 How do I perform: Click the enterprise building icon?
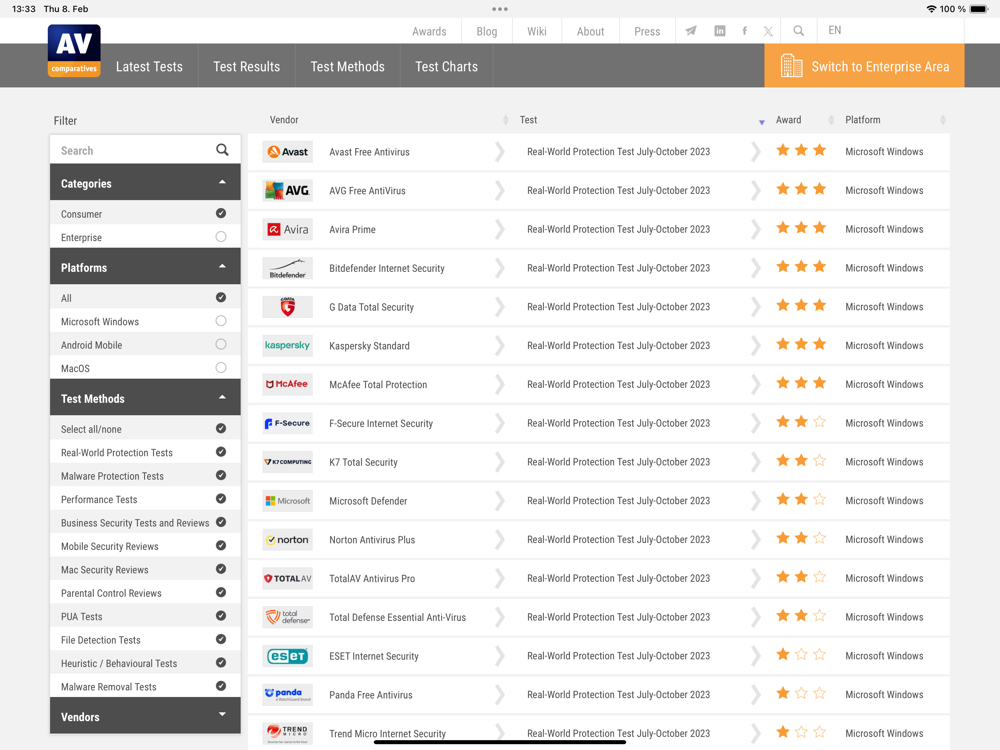point(791,66)
